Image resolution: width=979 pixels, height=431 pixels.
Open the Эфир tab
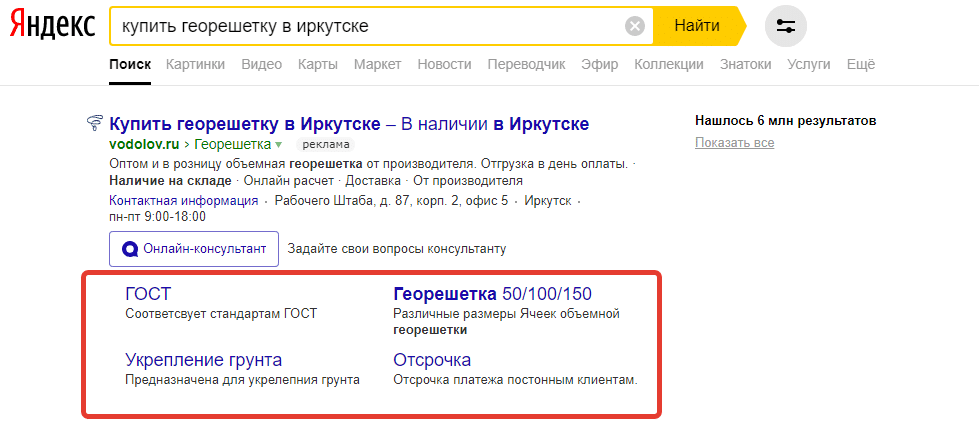tap(600, 64)
